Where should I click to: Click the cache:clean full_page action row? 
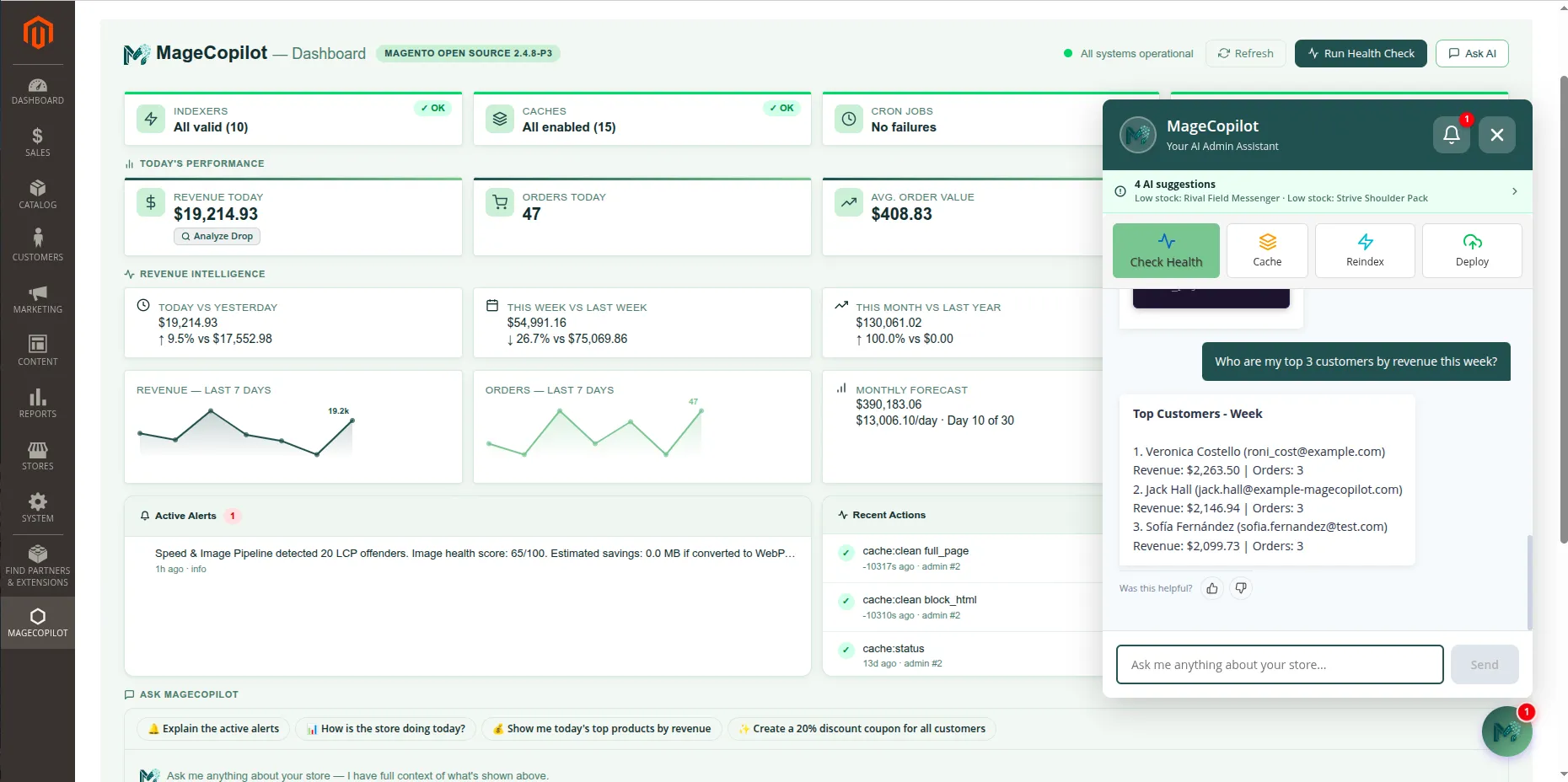(962, 558)
